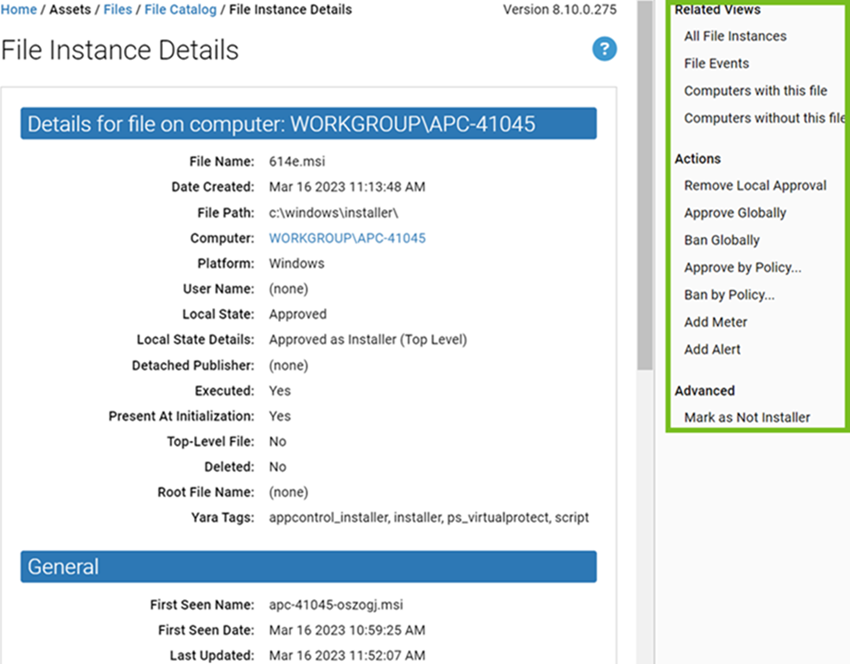Open File Catalog from the breadcrumb
The image size is (850, 664).
(180, 10)
